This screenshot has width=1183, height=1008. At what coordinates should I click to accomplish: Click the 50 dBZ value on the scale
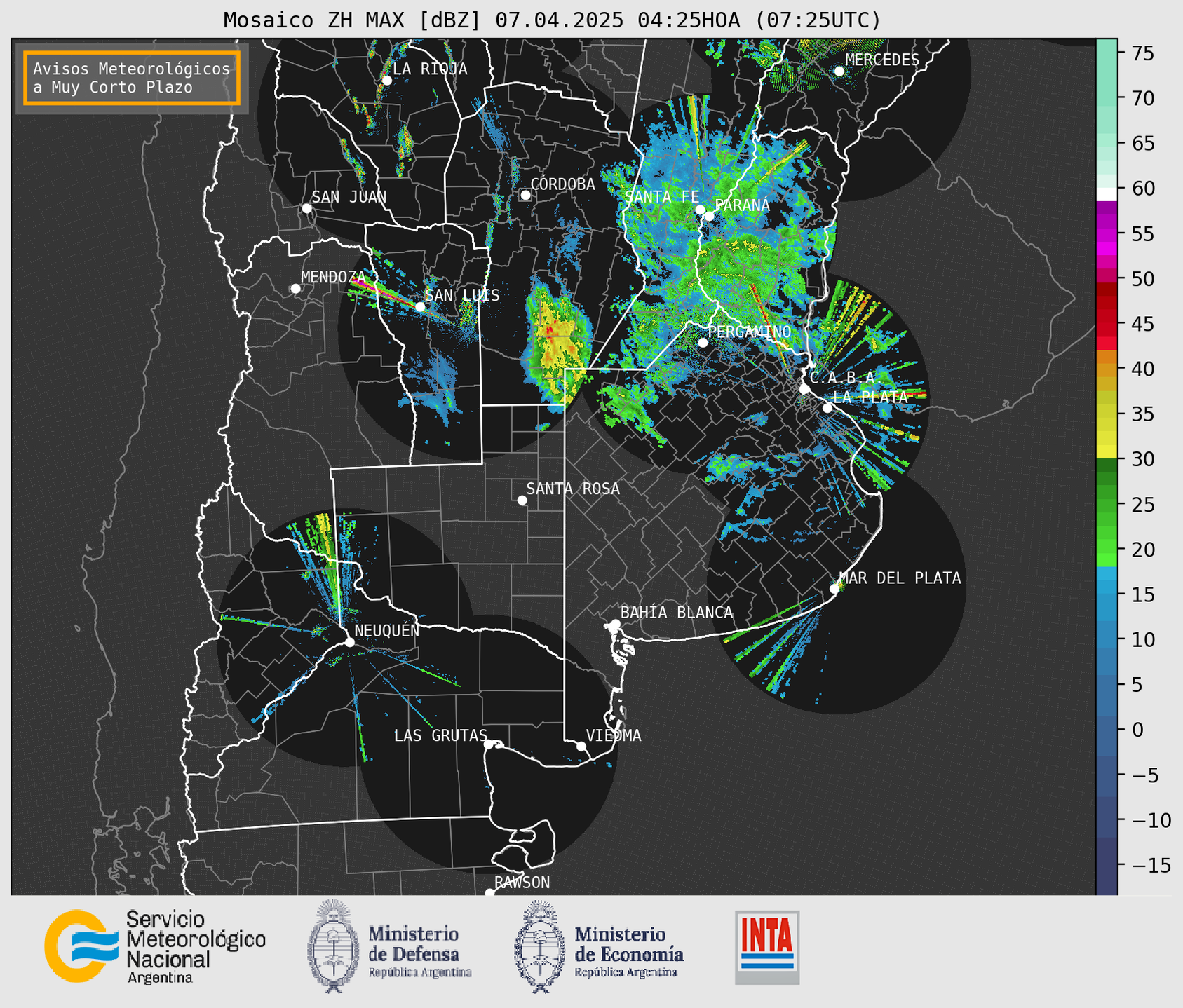[1142, 279]
